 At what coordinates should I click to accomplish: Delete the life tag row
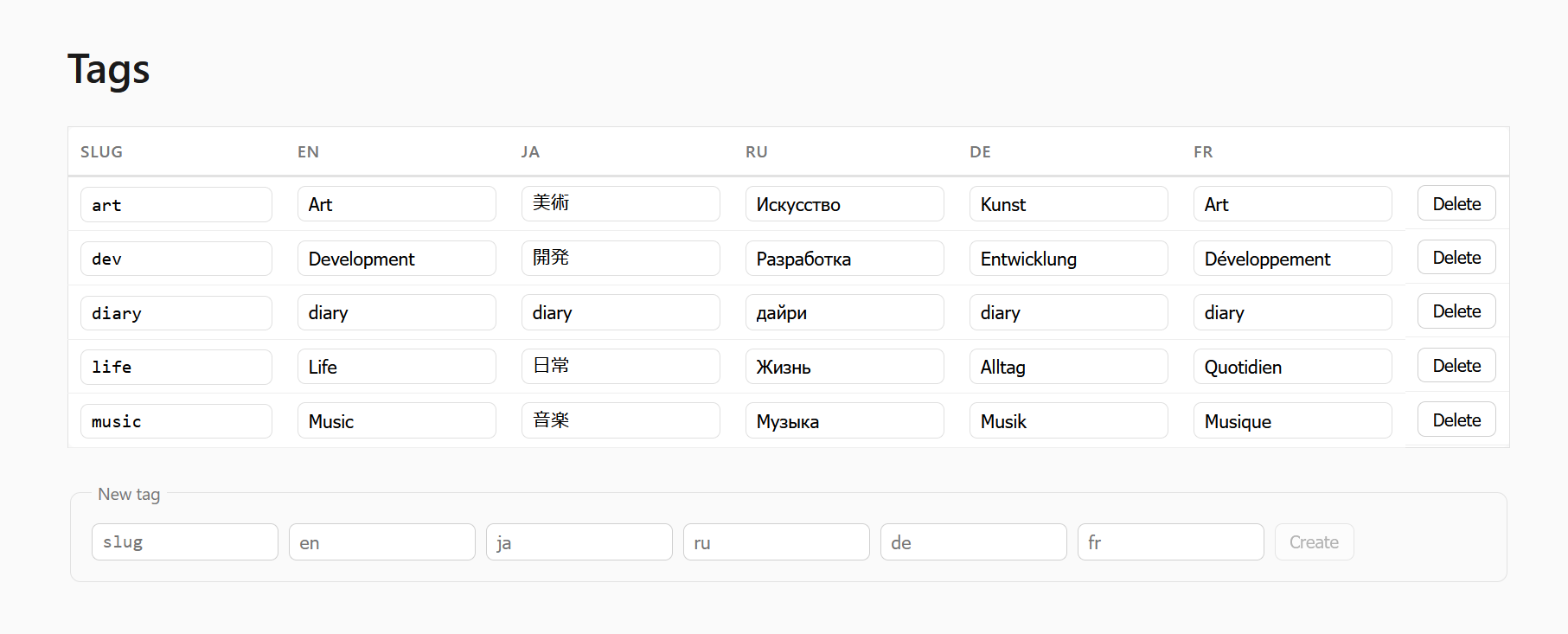(1456, 365)
